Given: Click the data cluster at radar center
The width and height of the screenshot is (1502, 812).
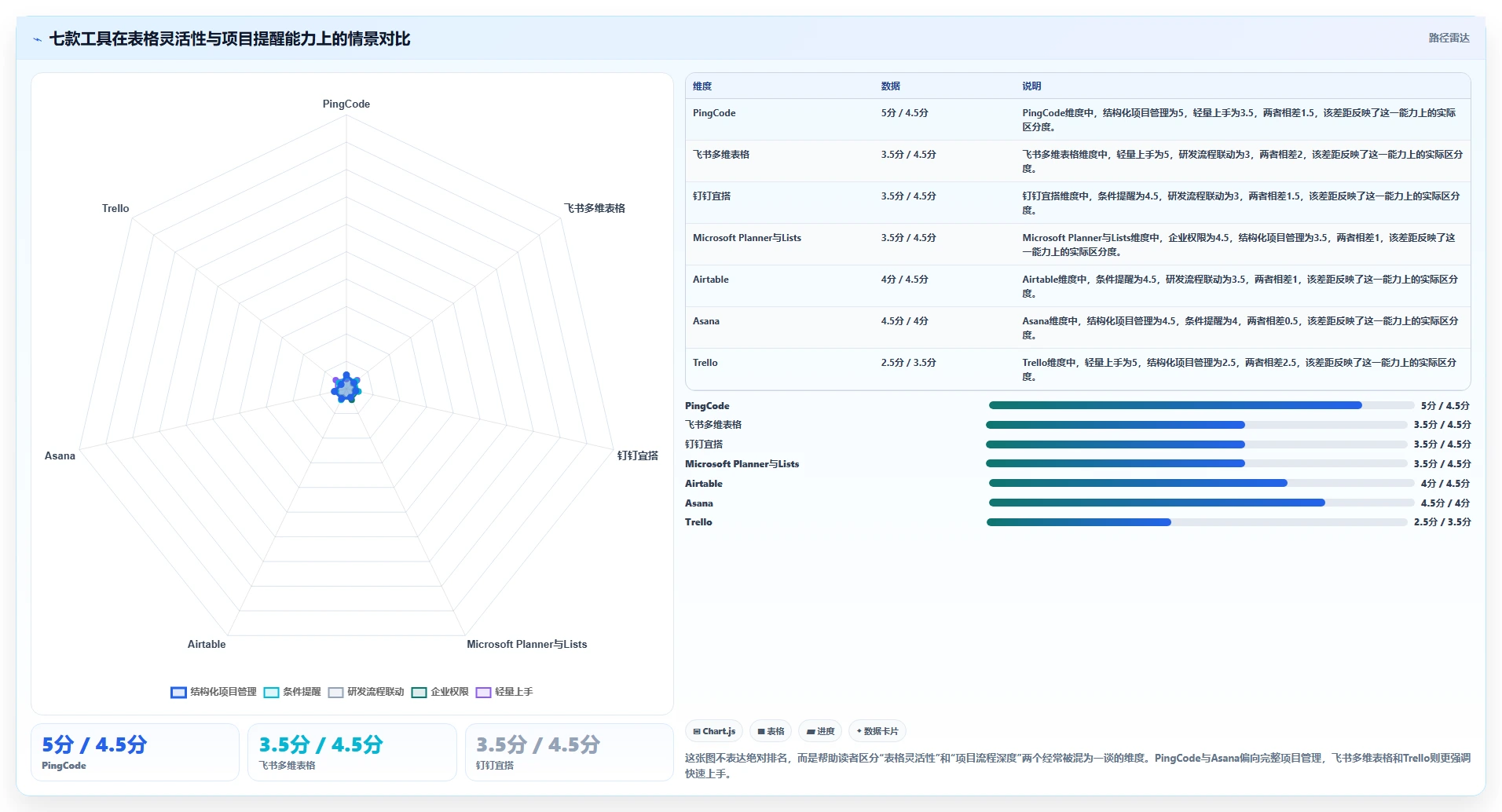Looking at the screenshot, I should tap(346, 388).
